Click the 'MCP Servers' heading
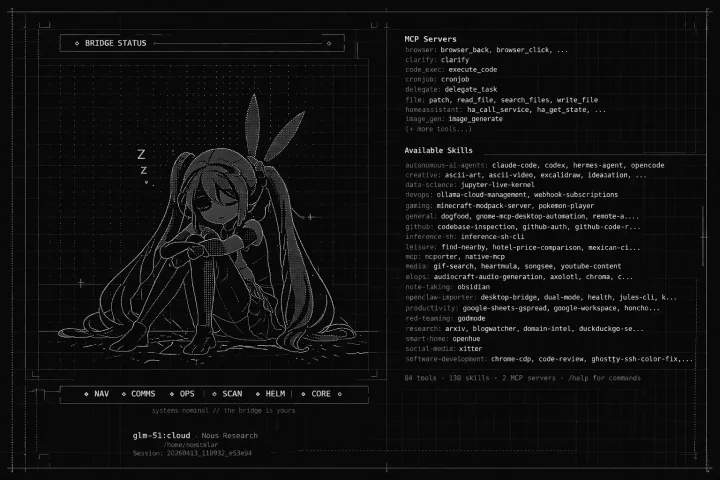The width and height of the screenshot is (720, 480). click(430, 39)
